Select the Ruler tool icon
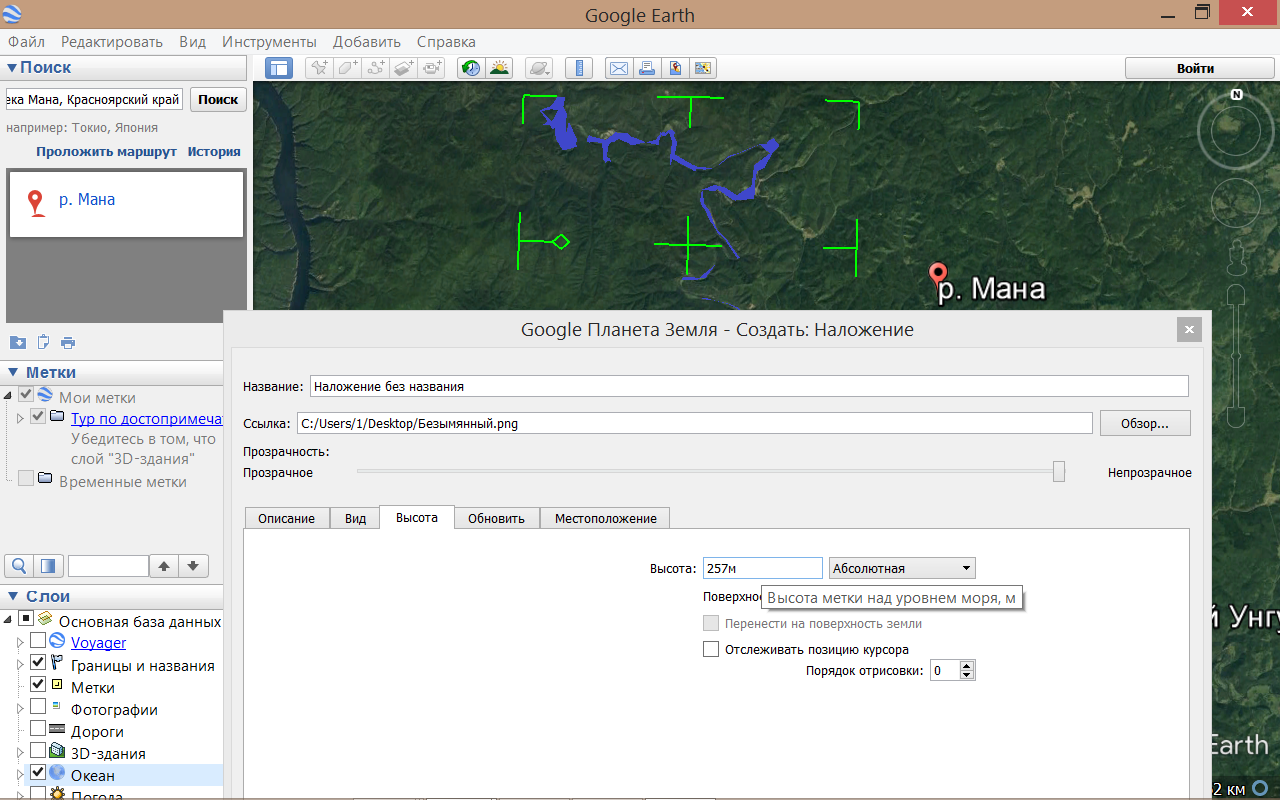1280x800 pixels. click(x=579, y=68)
